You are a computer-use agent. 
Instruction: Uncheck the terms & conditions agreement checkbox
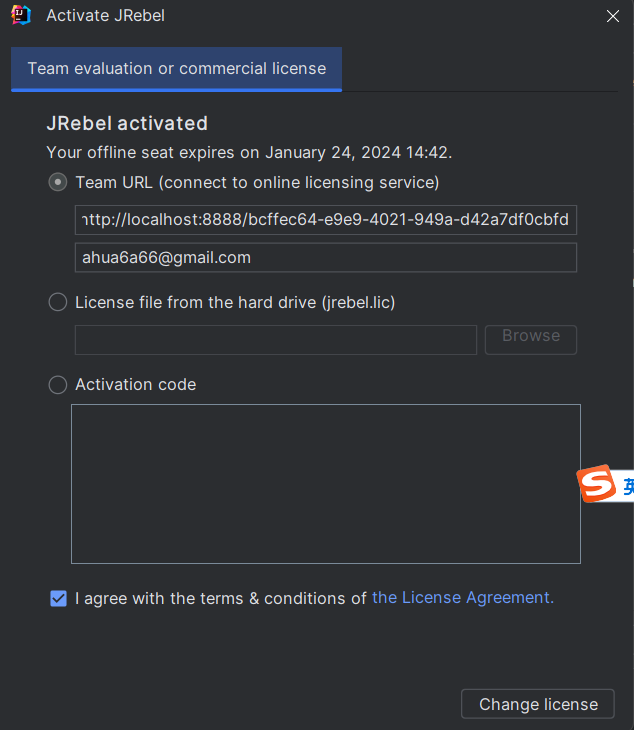click(x=58, y=599)
